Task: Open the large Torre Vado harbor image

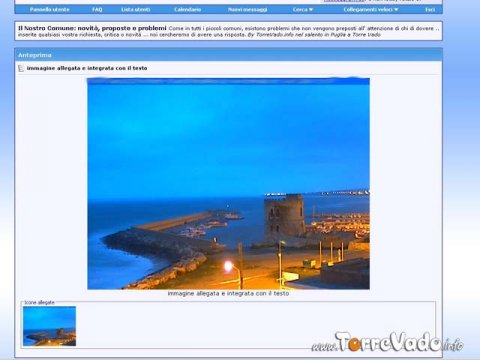Action: pos(228,183)
